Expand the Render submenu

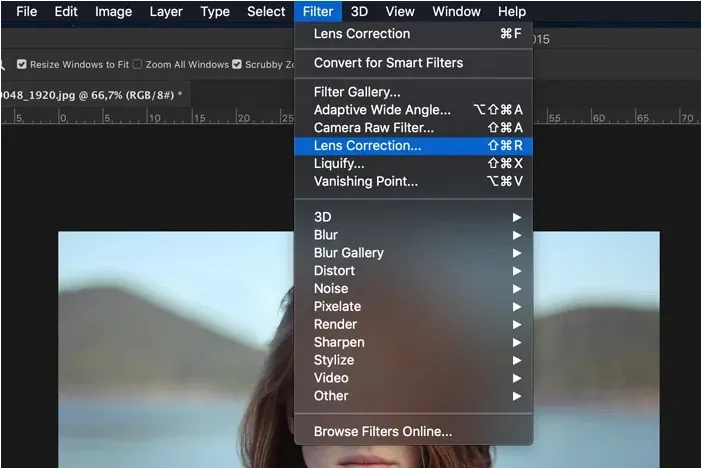[x=334, y=324]
